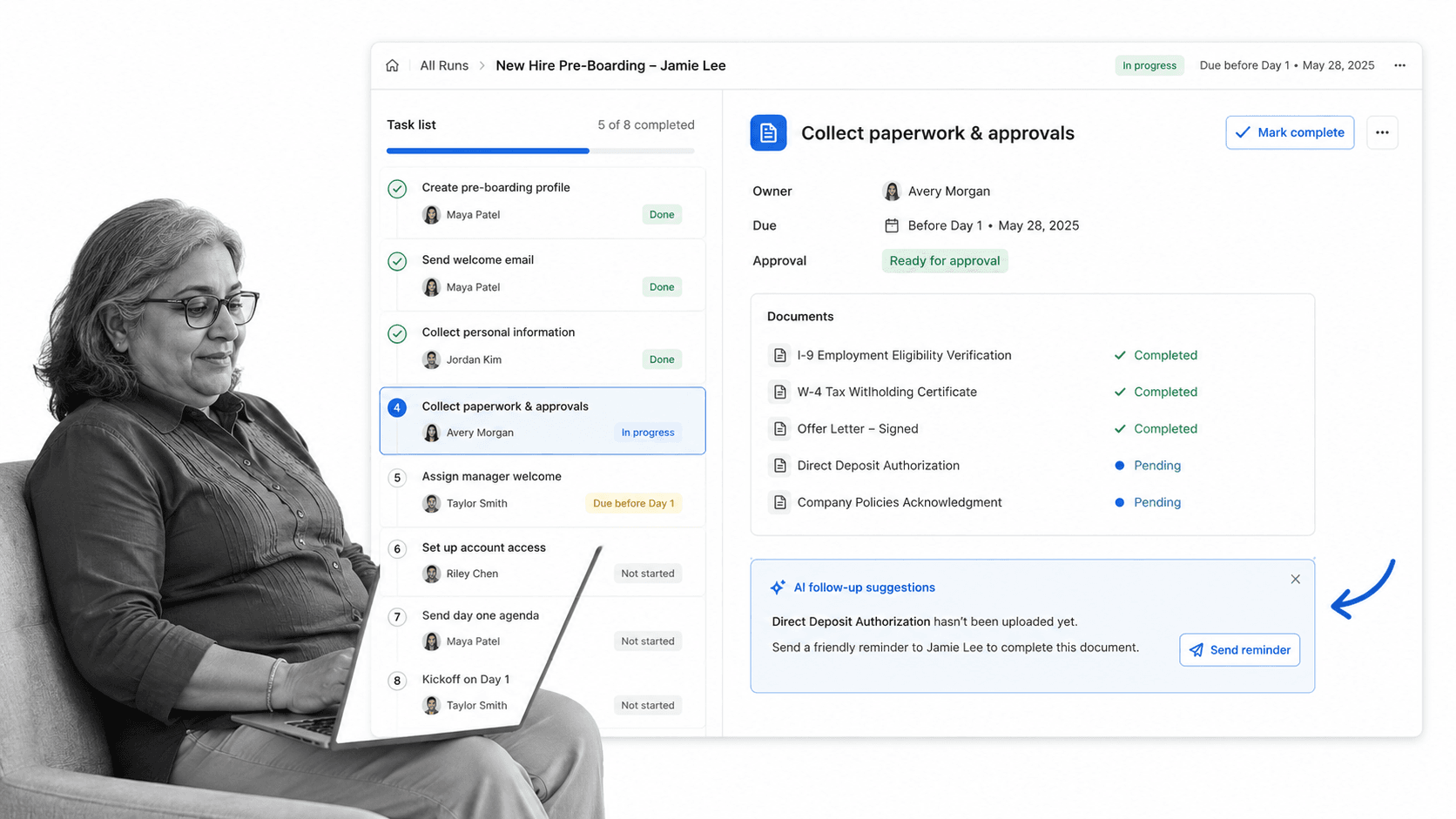Image resolution: width=1456 pixels, height=819 pixels.
Task: Click the calendar icon next to Due date
Action: [892, 225]
